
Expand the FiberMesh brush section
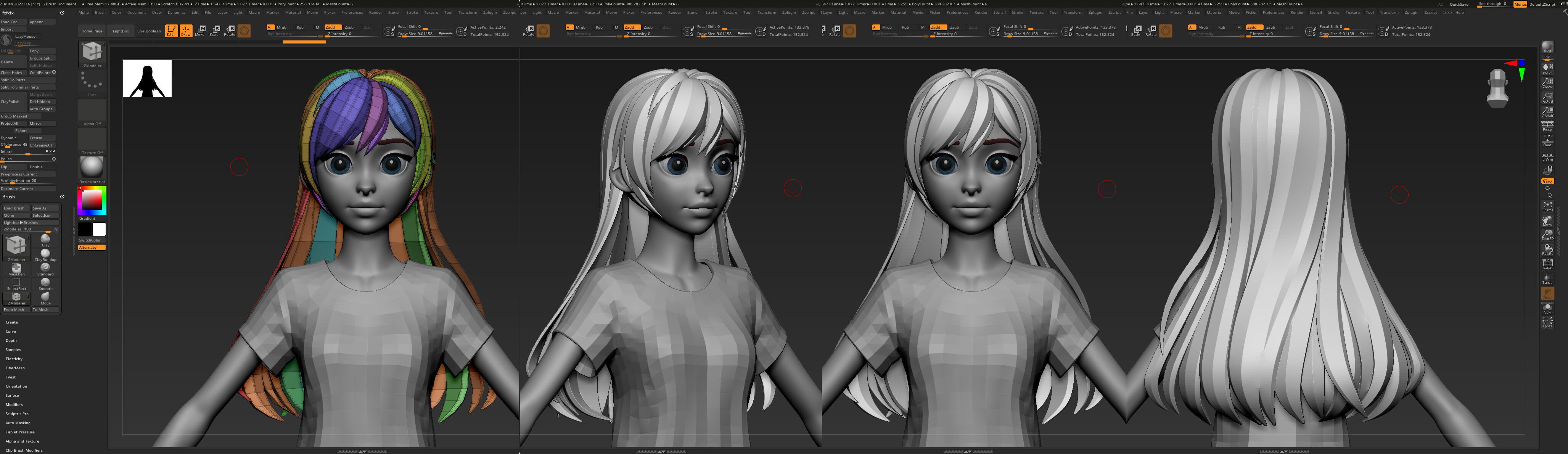(15, 368)
